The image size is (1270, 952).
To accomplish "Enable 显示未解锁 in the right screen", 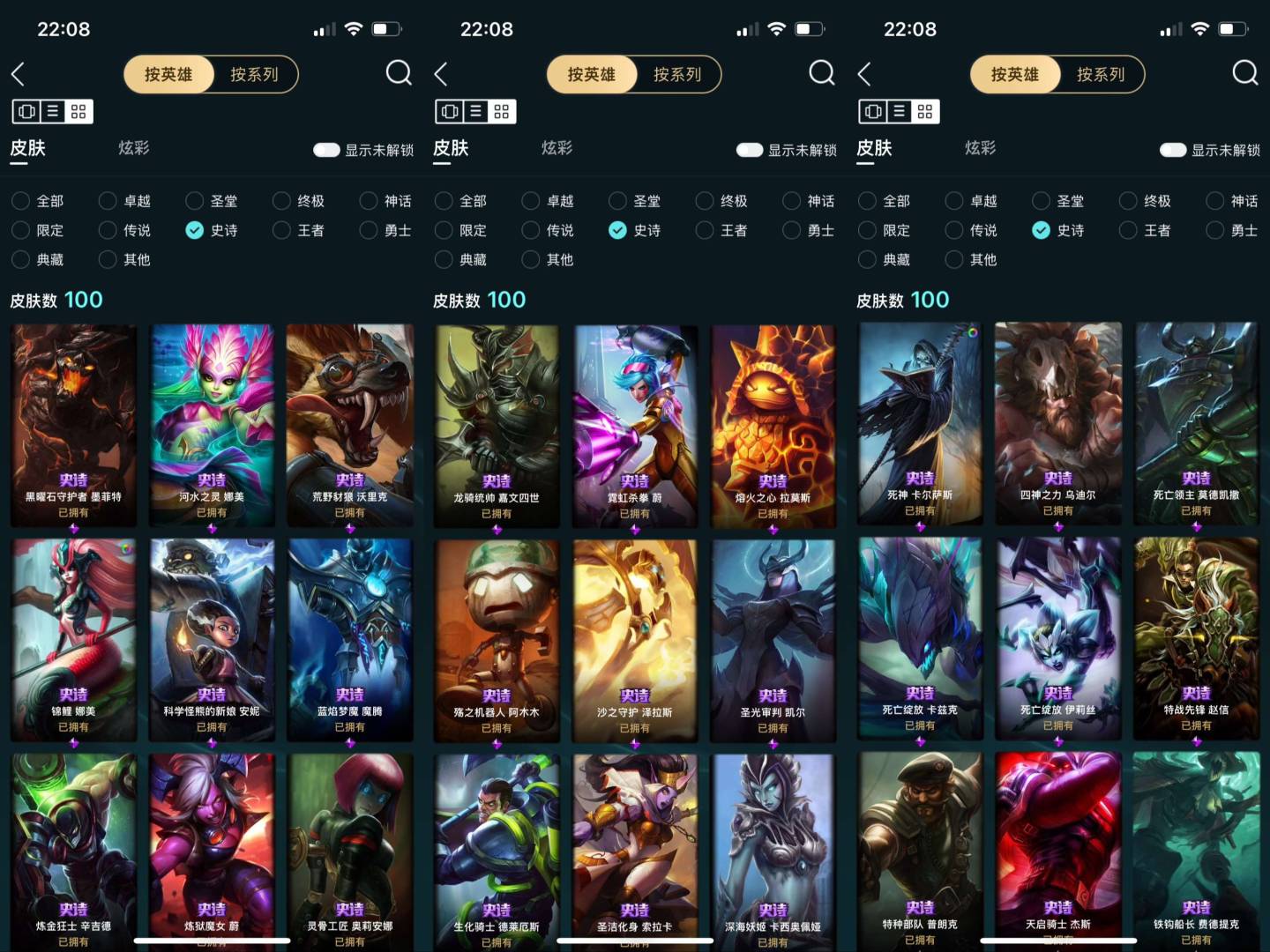I will 1173,150.
